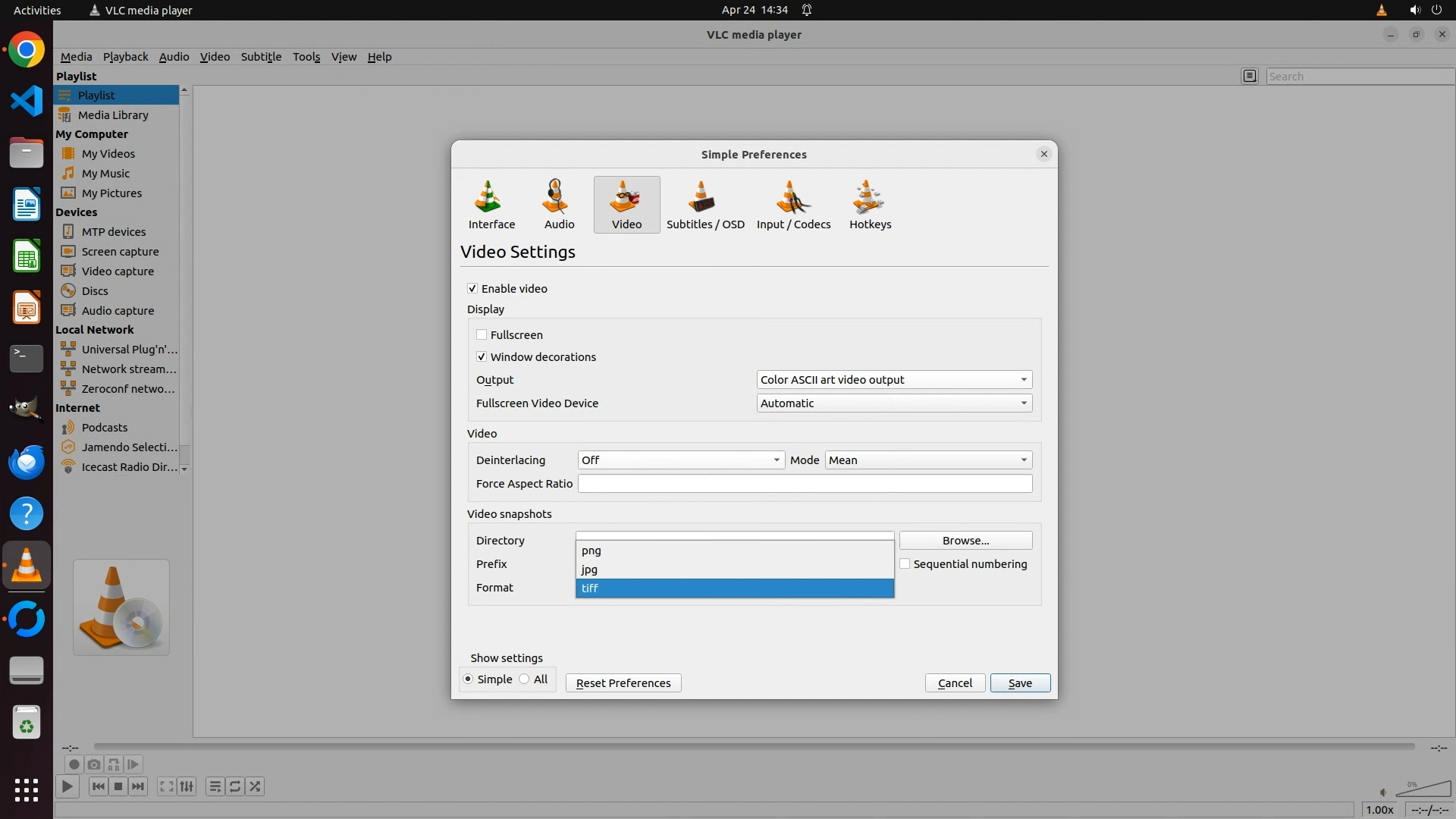Open the Playback menu

(125, 57)
